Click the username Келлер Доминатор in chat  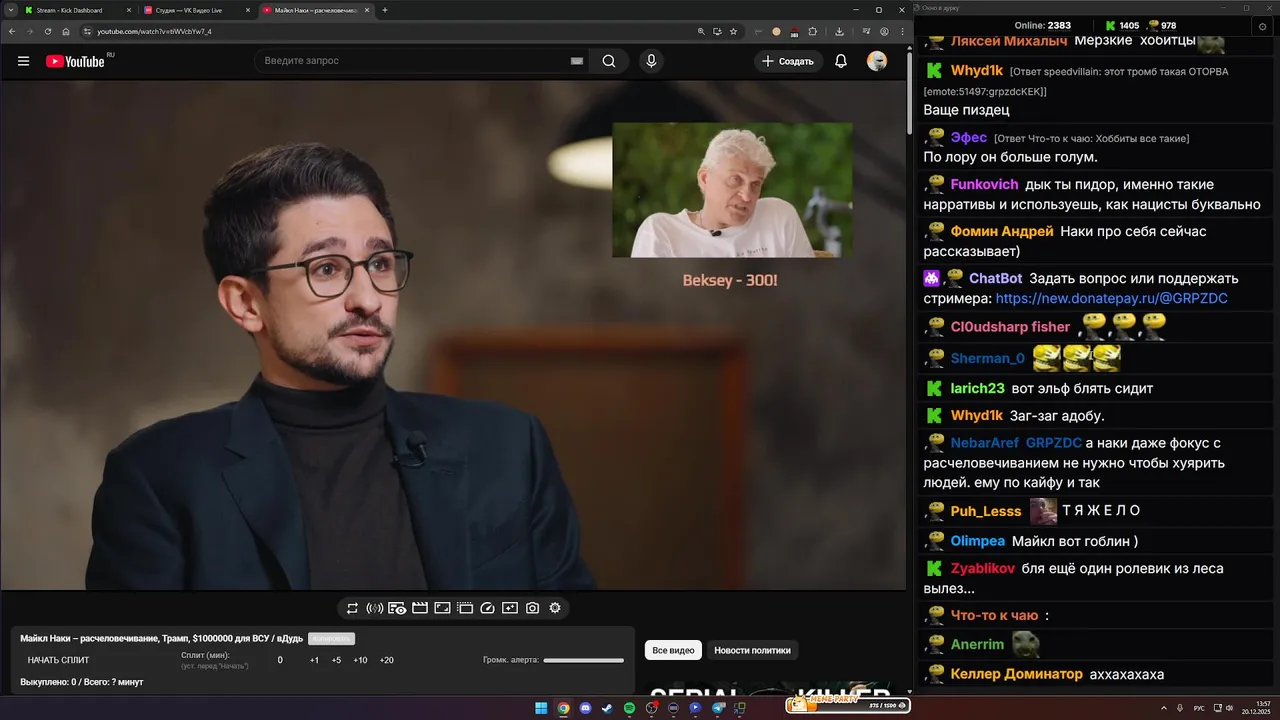point(1016,674)
